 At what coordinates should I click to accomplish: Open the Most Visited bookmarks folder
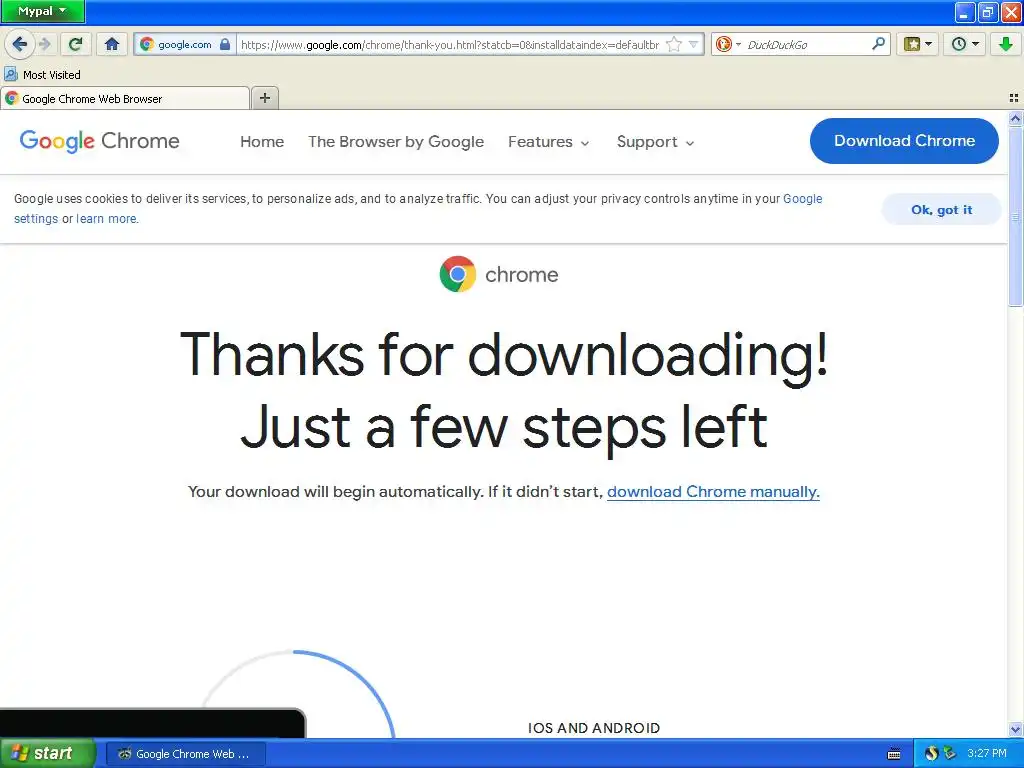click(x=42, y=74)
